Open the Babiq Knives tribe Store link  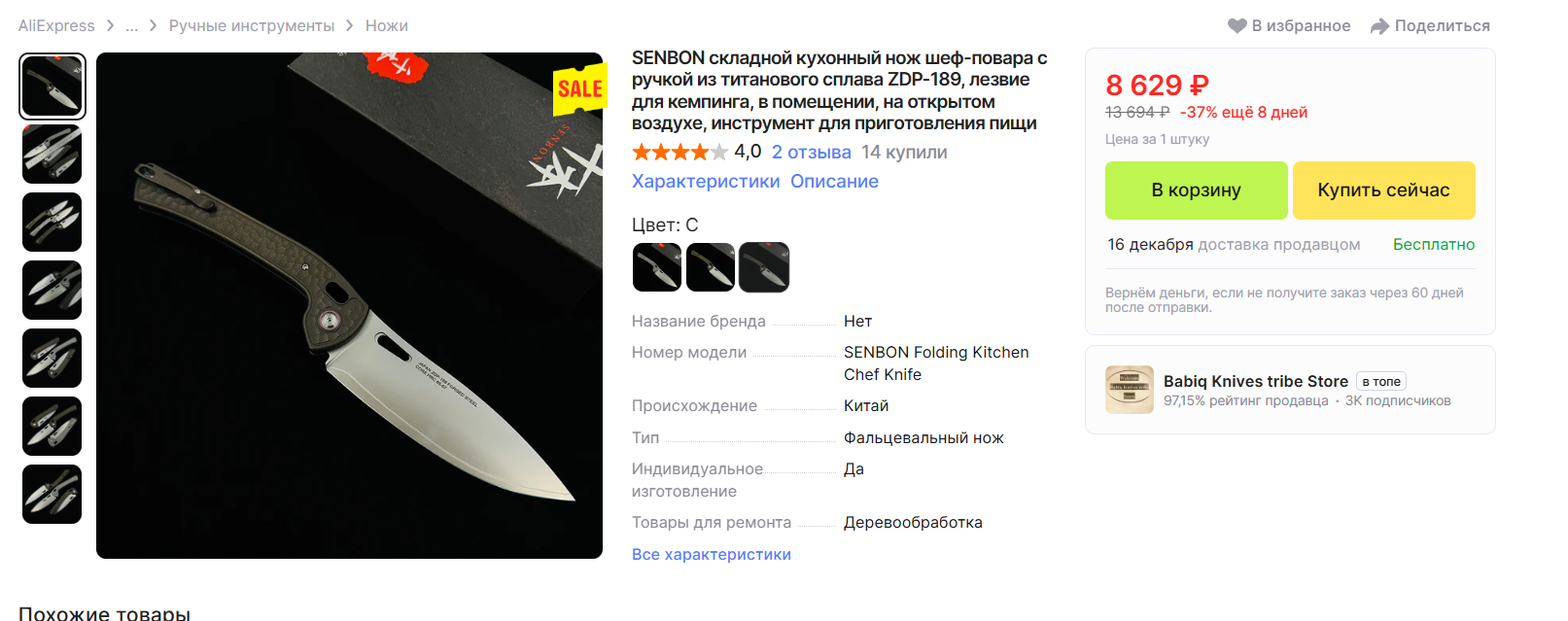pyautogui.click(x=1256, y=381)
